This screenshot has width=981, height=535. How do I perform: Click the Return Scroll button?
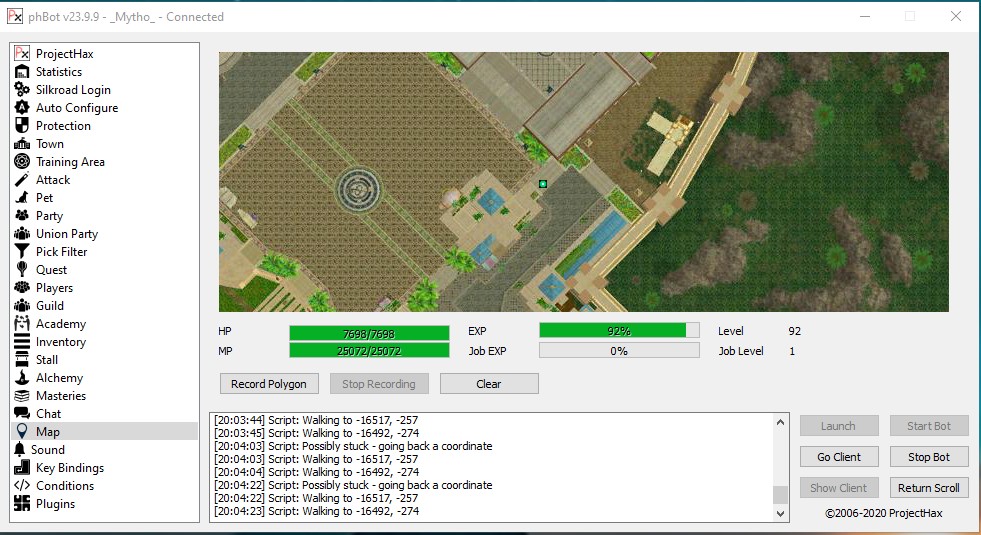928,488
